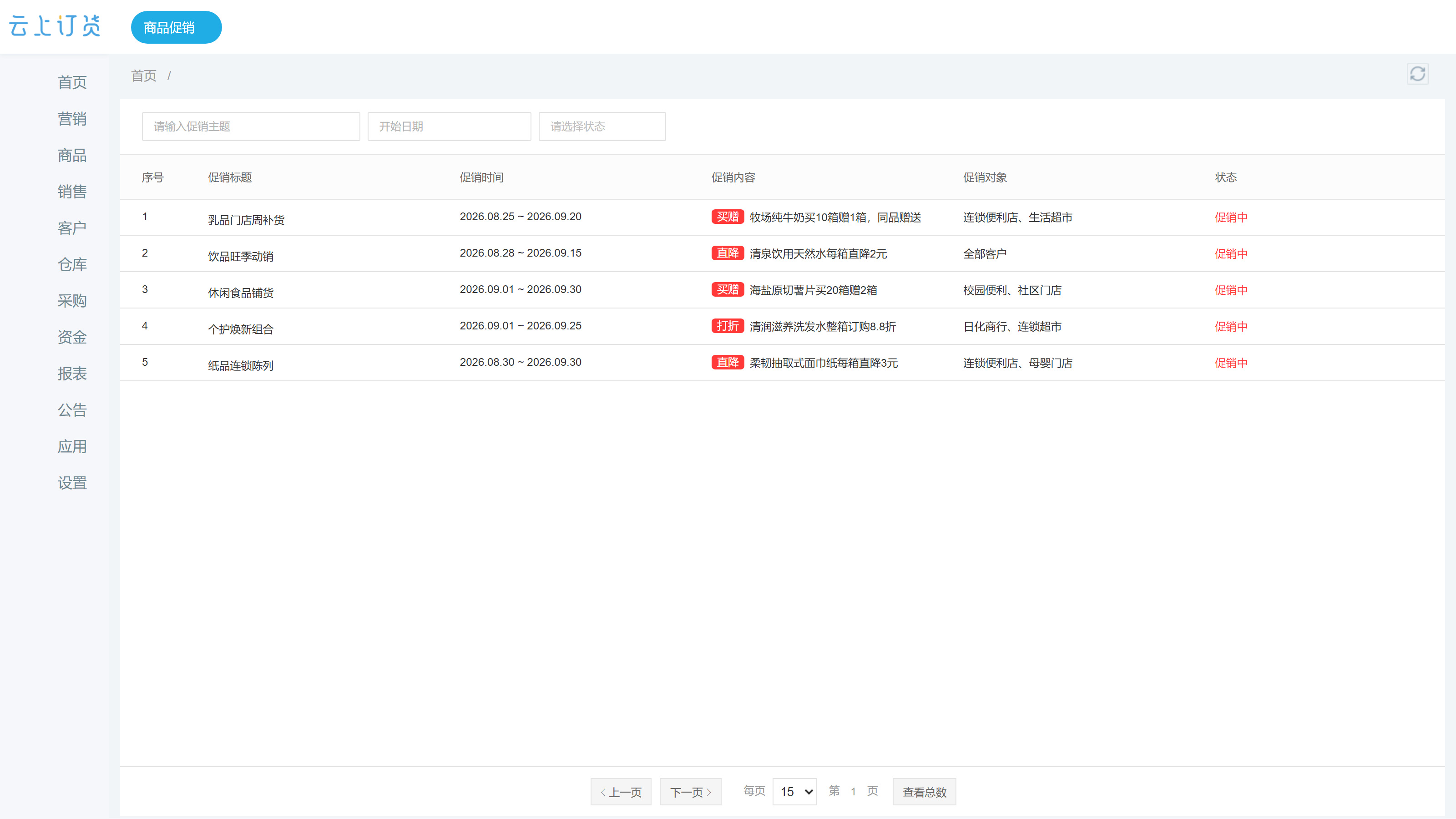Click the refresh icon at top right
The image size is (1456, 819).
coord(1417,74)
